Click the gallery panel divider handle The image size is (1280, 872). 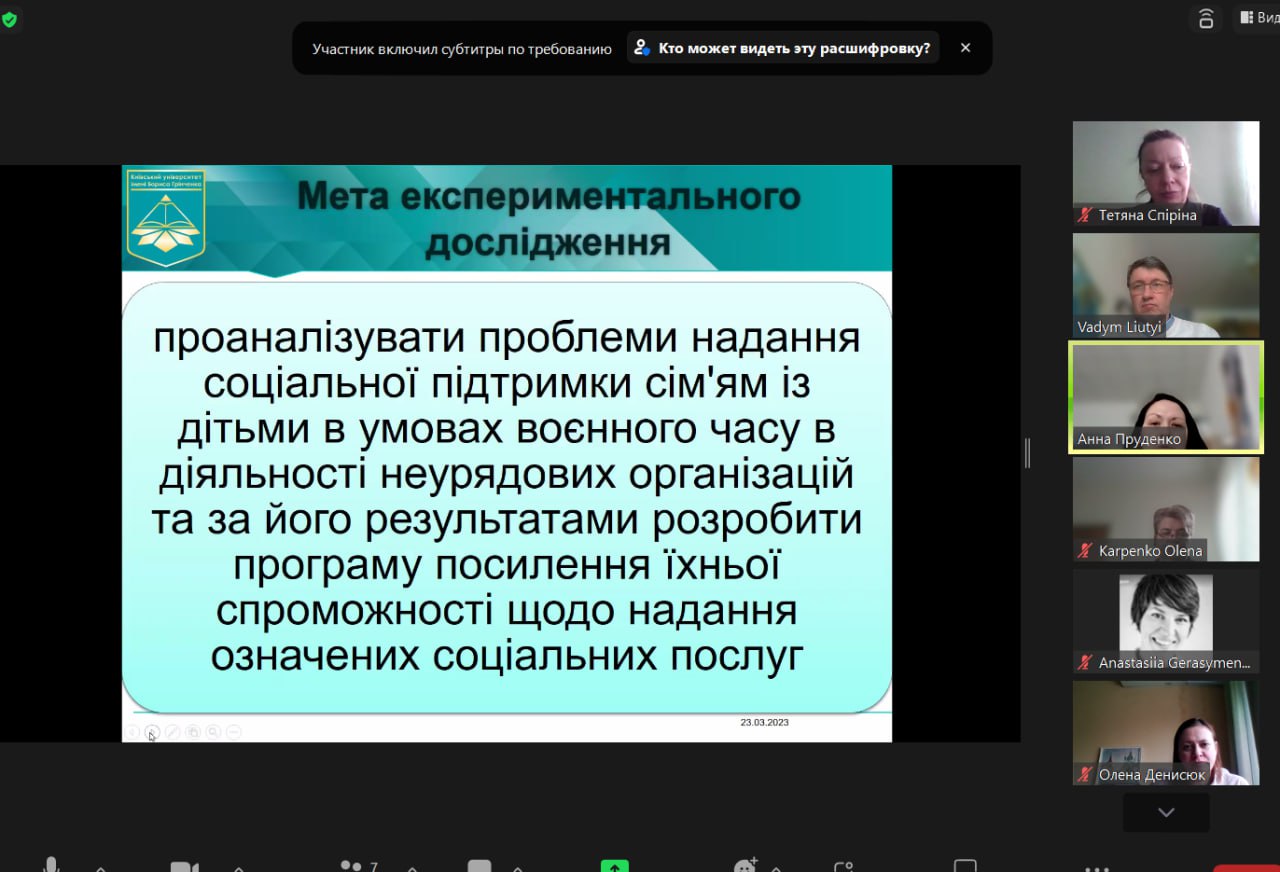[1027, 453]
